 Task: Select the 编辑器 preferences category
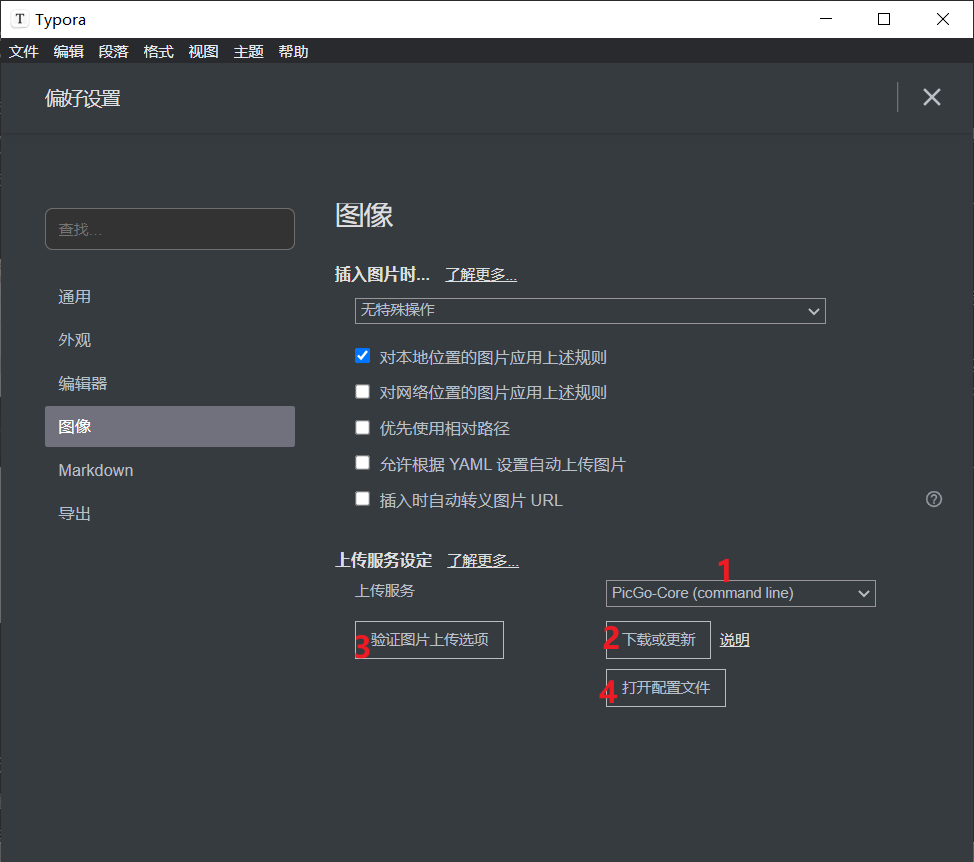pos(170,383)
